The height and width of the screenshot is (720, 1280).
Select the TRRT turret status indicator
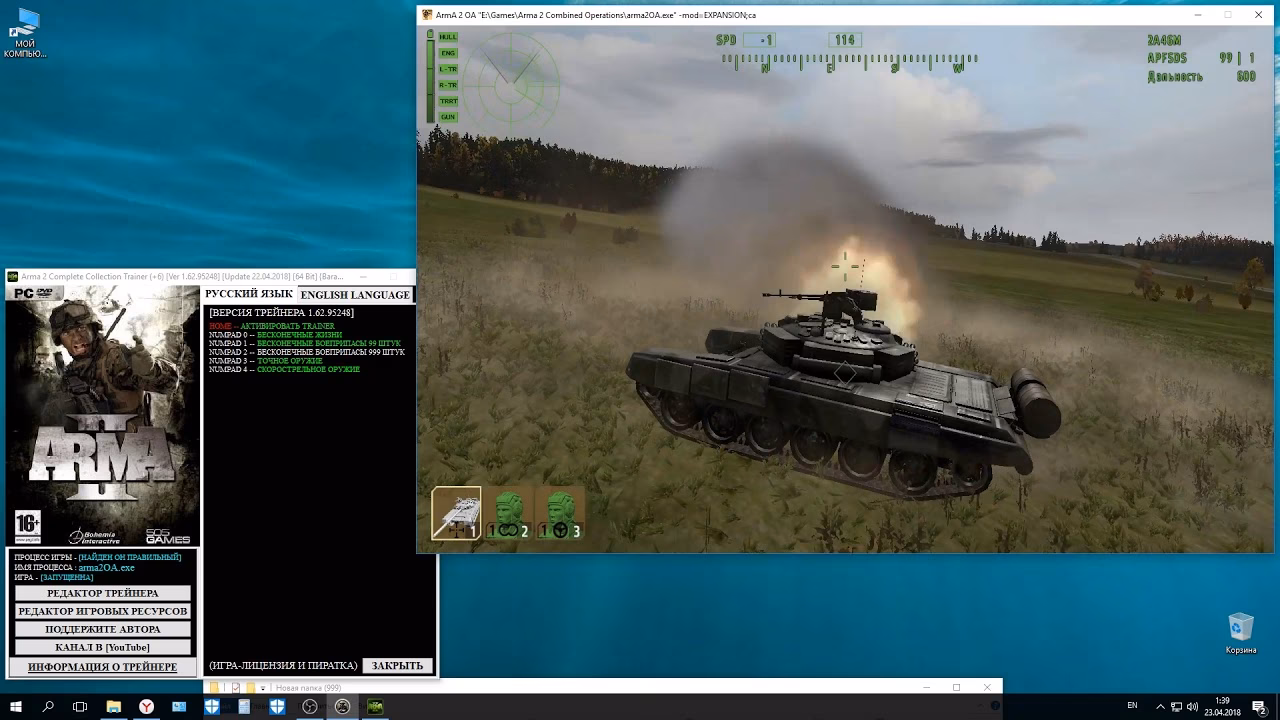coord(449,101)
